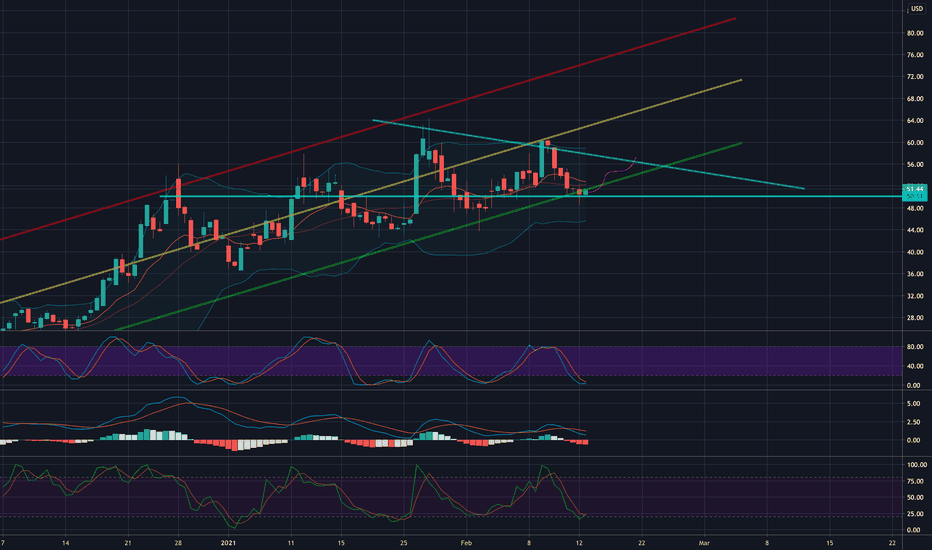Click the 64.00 price axis label

[x=915, y=121]
